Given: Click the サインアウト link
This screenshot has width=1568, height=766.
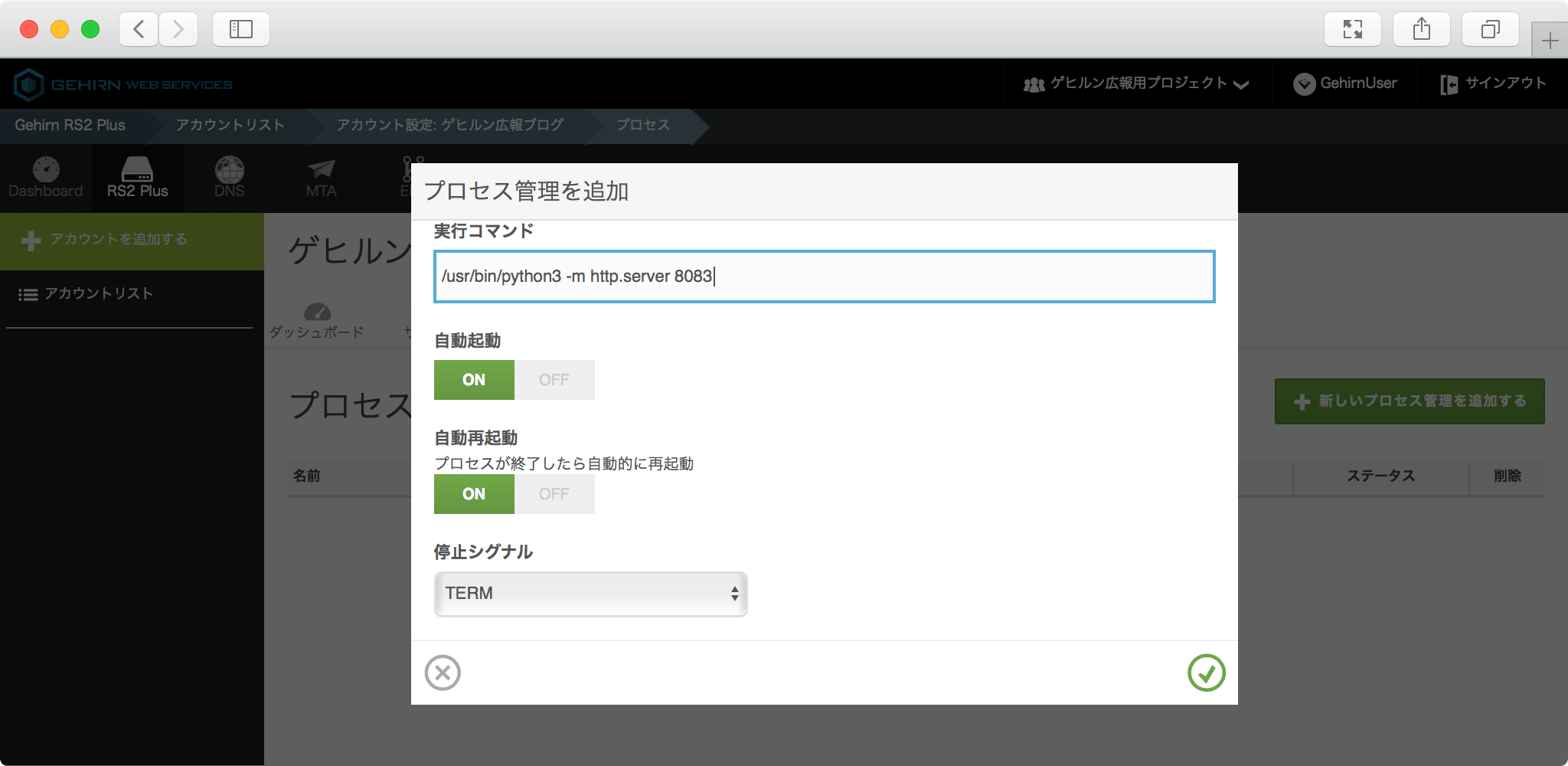Looking at the screenshot, I should [x=1493, y=83].
